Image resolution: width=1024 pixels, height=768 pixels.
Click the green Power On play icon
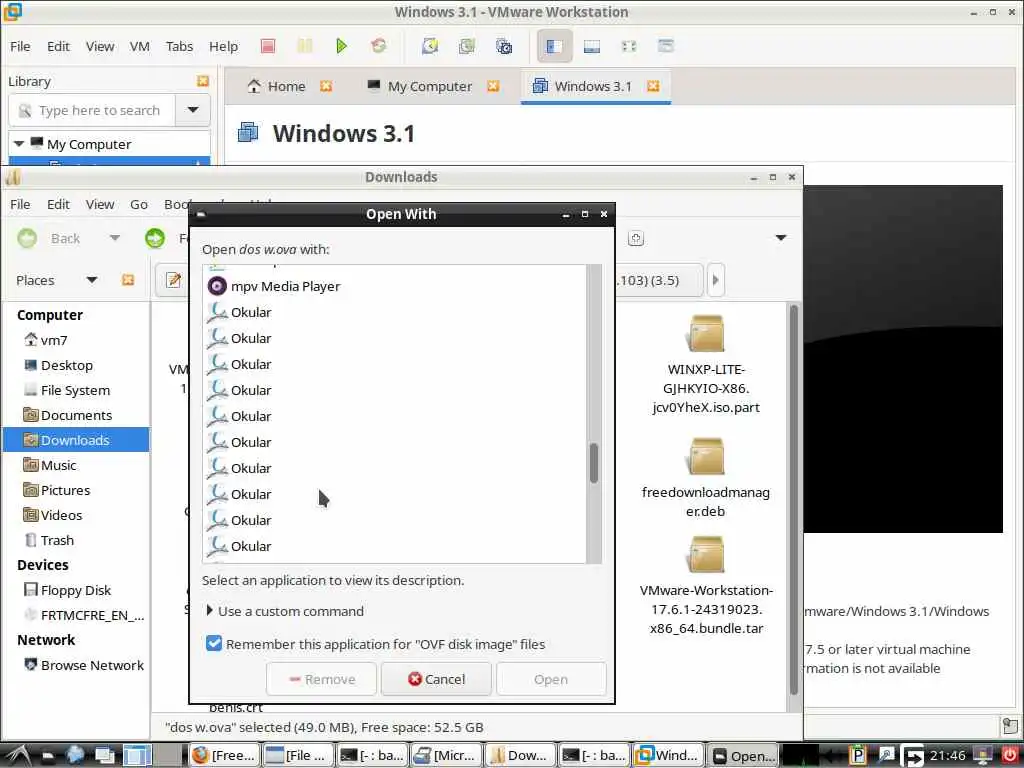(341, 46)
